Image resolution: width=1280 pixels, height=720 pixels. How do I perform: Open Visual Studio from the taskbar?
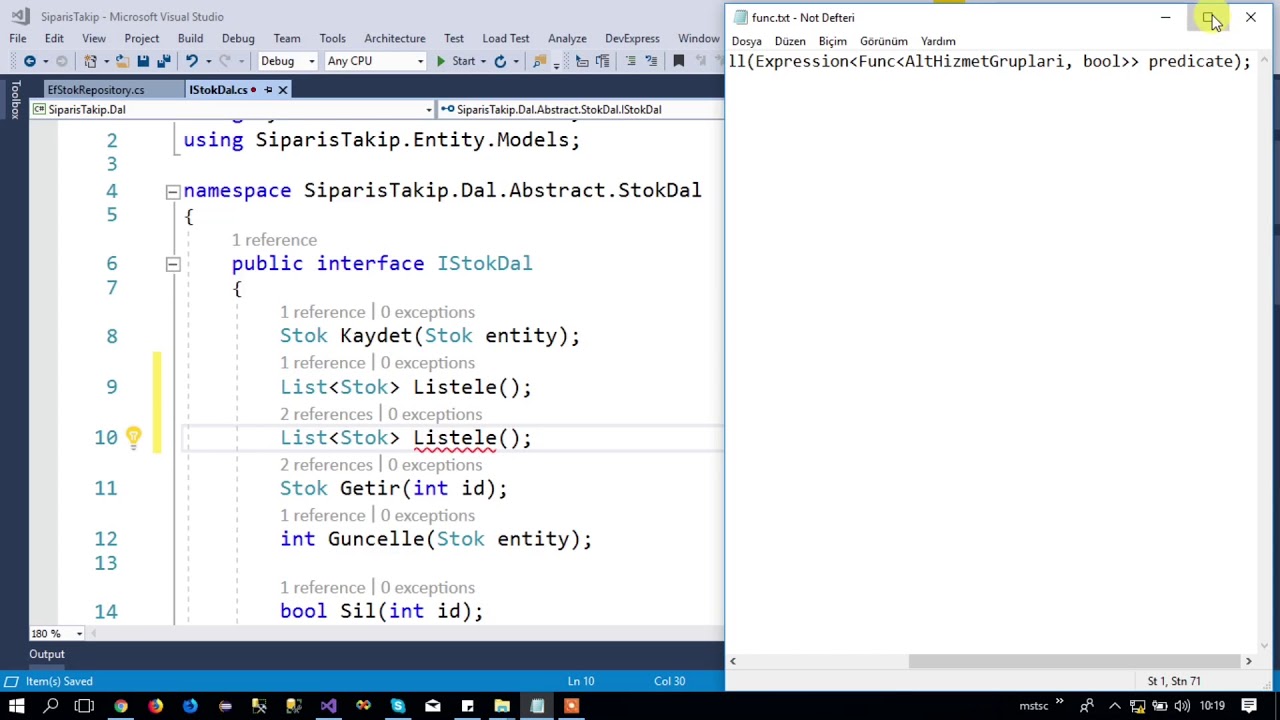(328, 706)
